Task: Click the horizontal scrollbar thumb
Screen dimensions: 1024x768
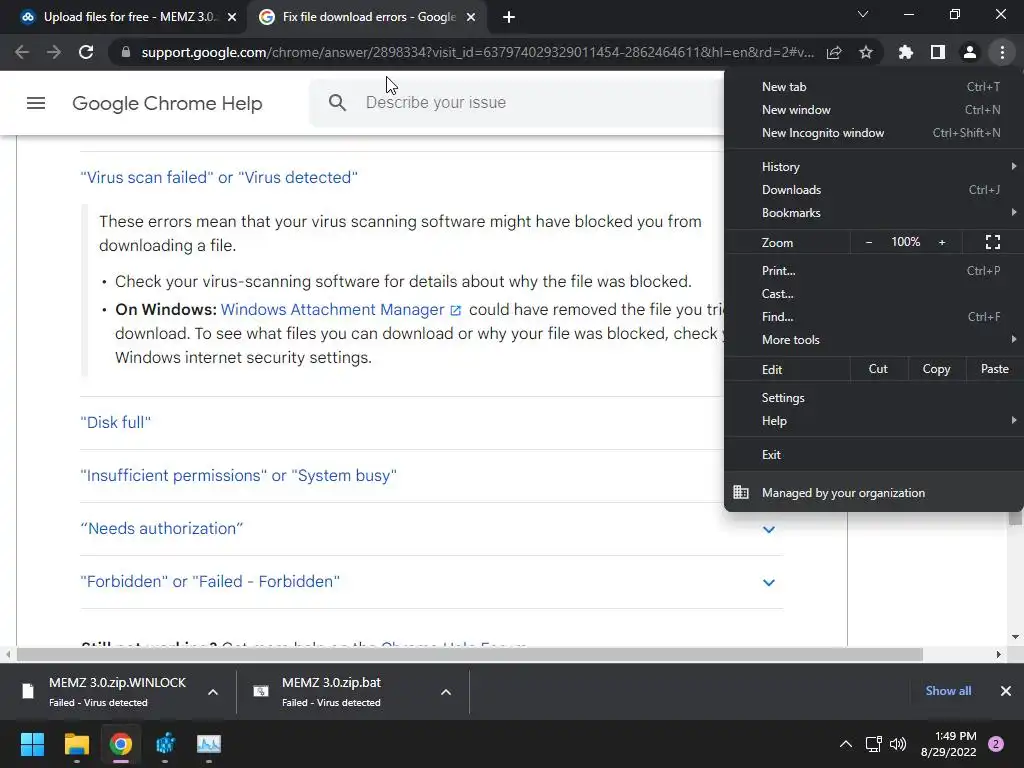Action: click(x=470, y=654)
